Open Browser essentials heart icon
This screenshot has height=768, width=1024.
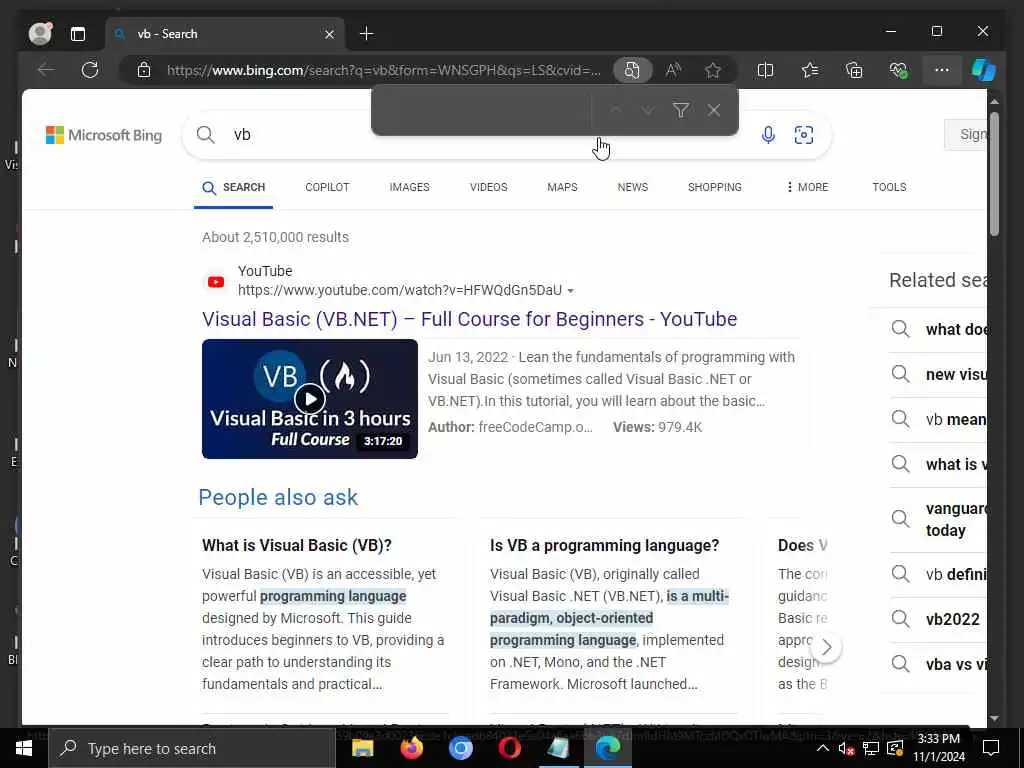[899, 70]
